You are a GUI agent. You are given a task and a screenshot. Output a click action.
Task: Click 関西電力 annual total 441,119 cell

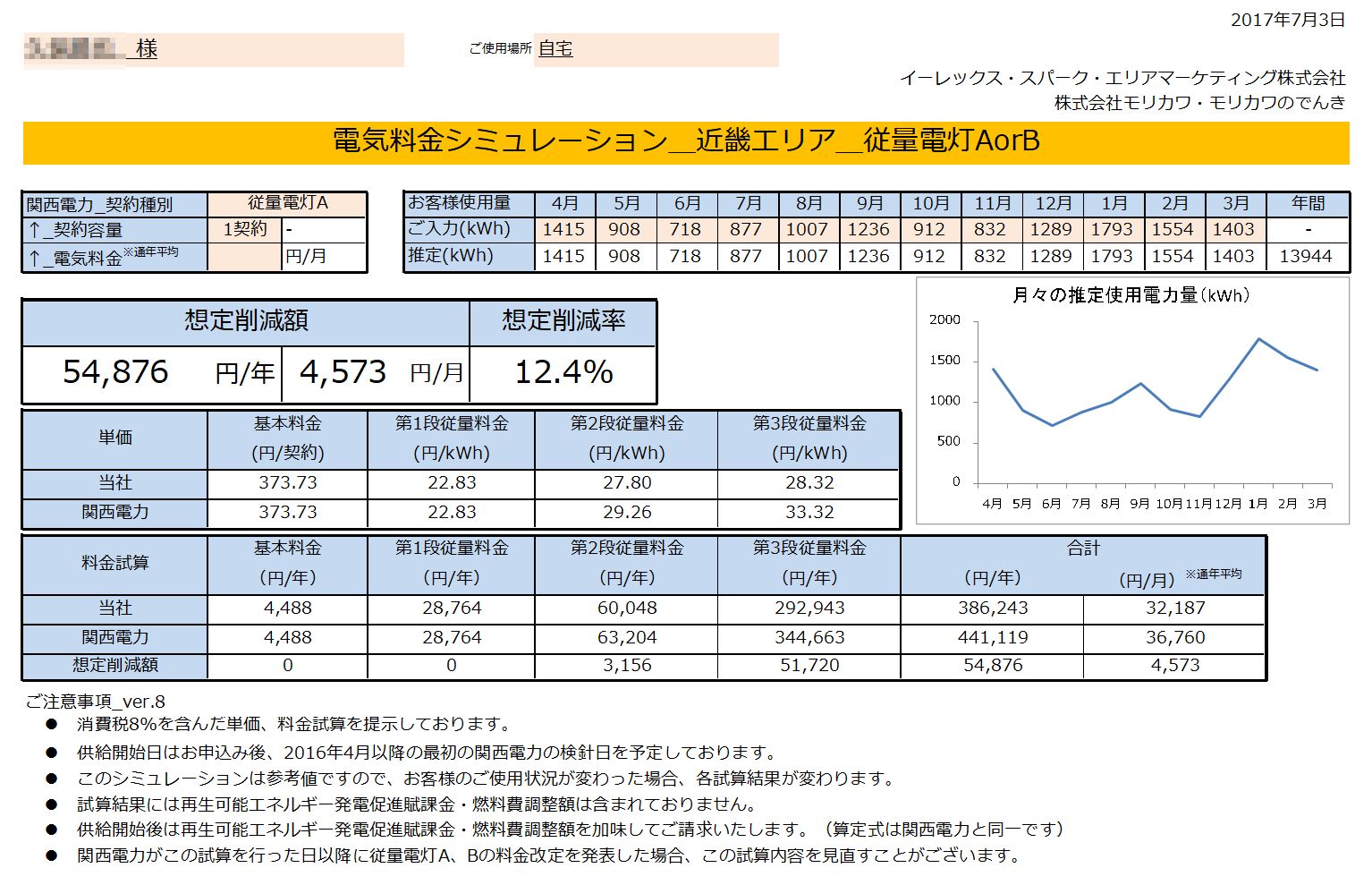[x=993, y=638]
